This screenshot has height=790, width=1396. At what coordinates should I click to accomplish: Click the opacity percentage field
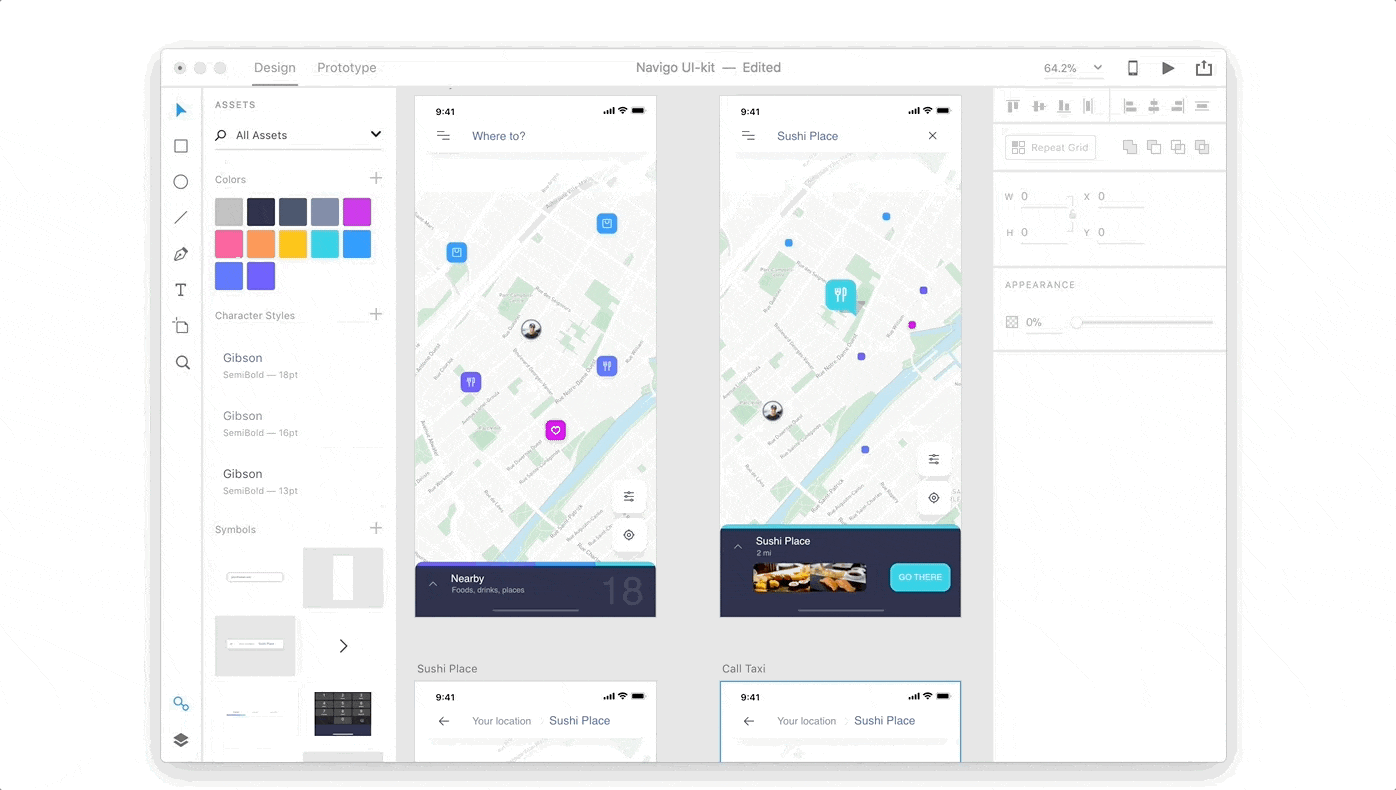click(x=1043, y=322)
